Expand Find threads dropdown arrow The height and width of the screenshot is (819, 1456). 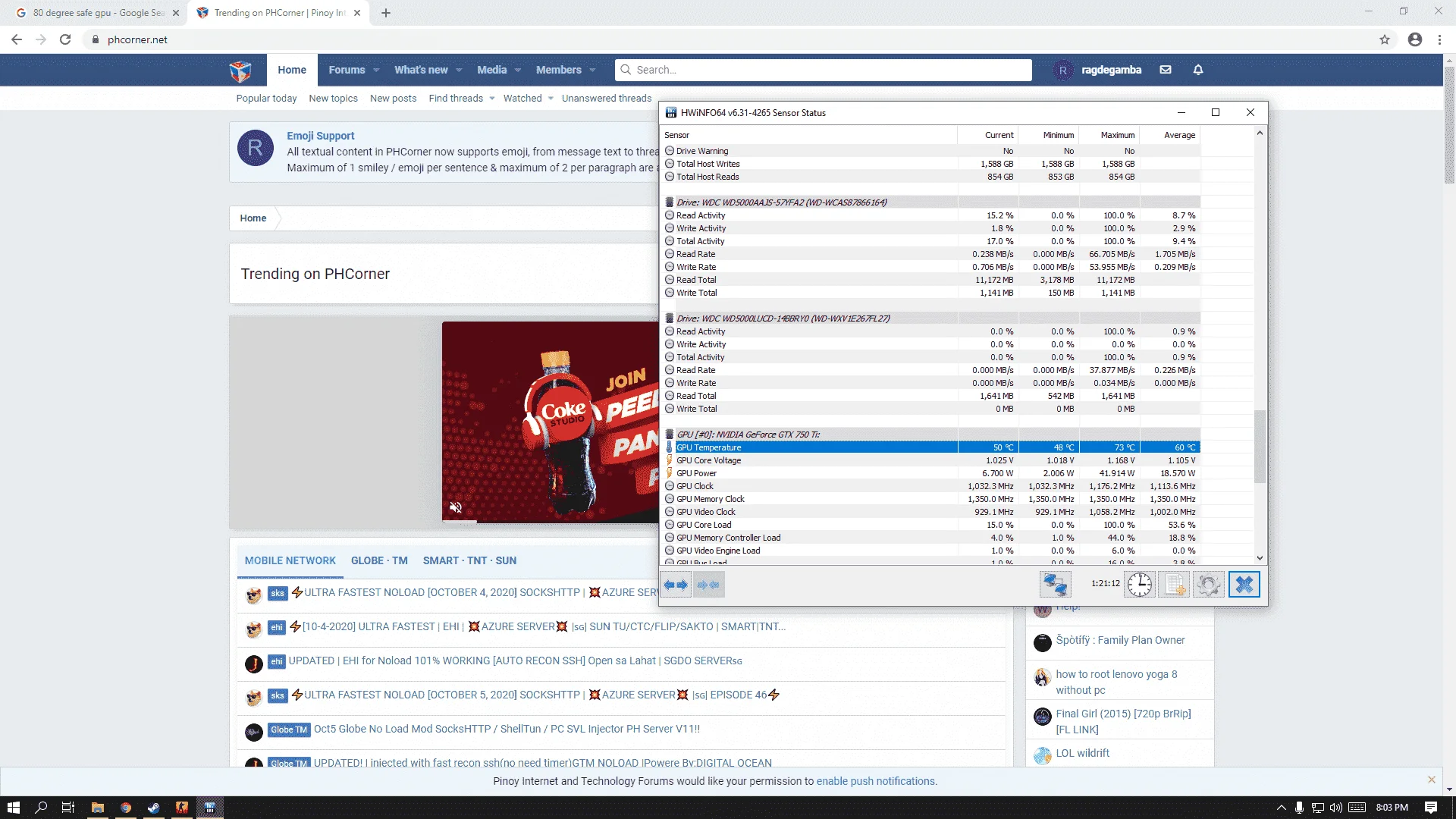[x=492, y=99]
